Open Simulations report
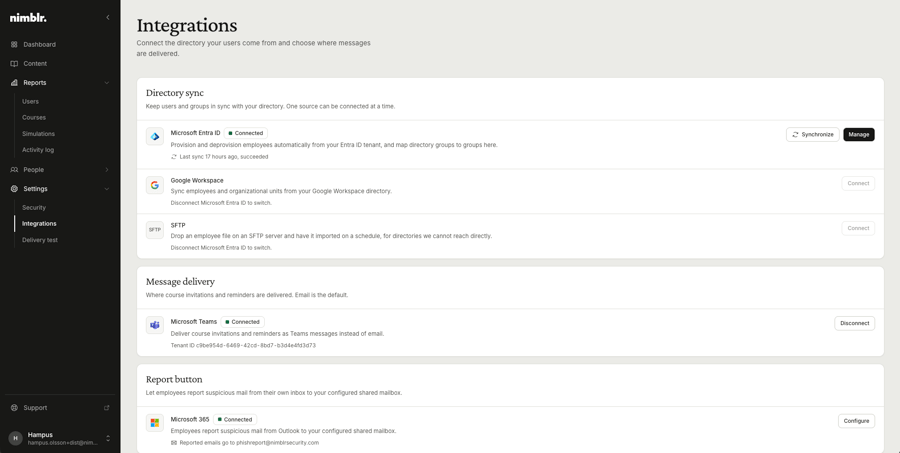This screenshot has height=453, width=900. [38, 134]
